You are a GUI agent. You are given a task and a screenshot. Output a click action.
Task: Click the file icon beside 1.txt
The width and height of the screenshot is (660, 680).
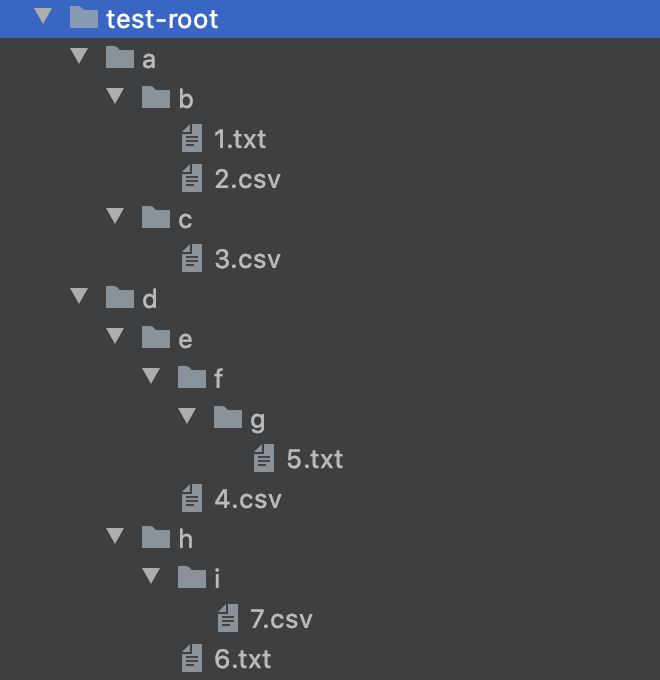coord(192,139)
